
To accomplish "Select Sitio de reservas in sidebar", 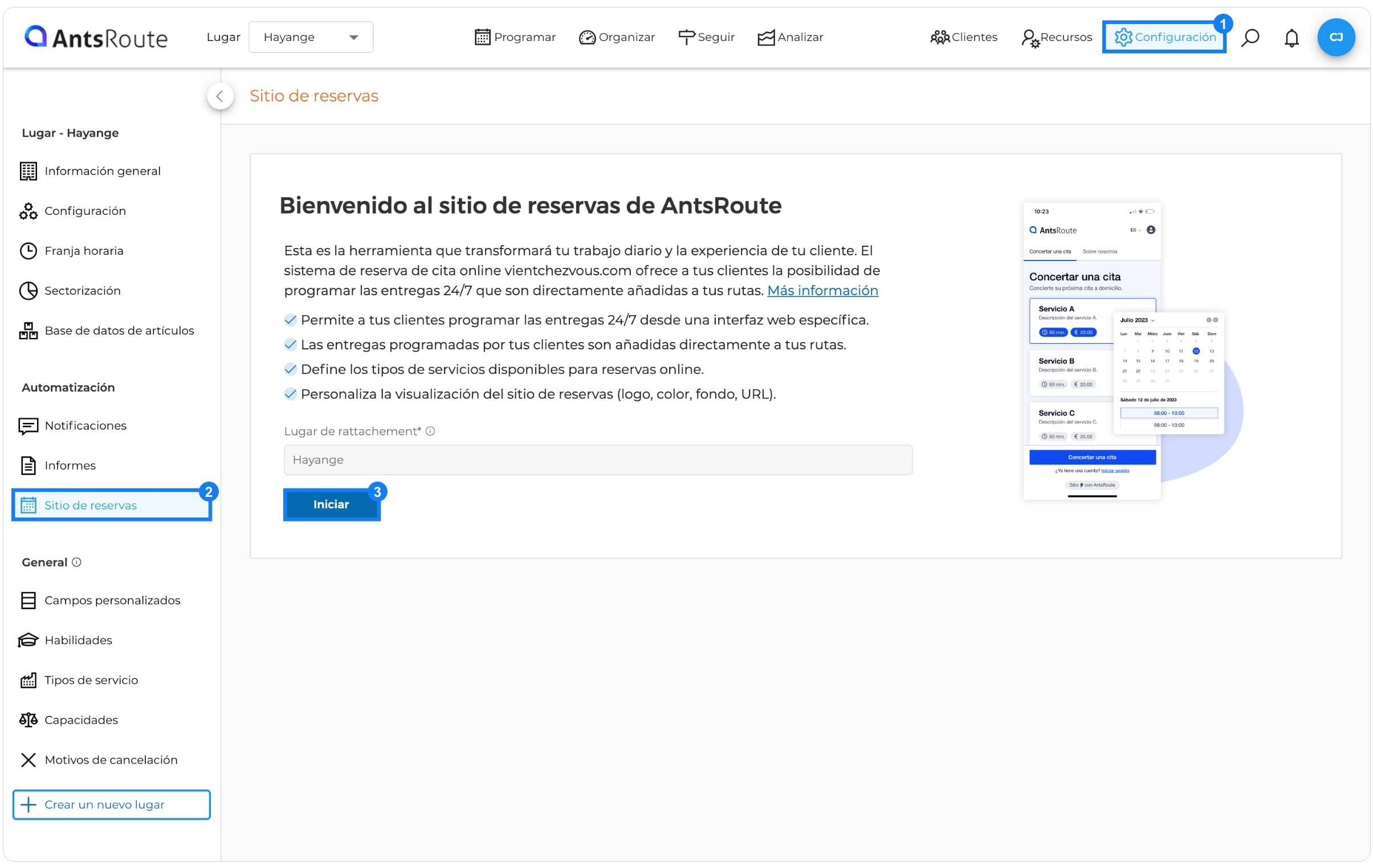I will coord(112,506).
